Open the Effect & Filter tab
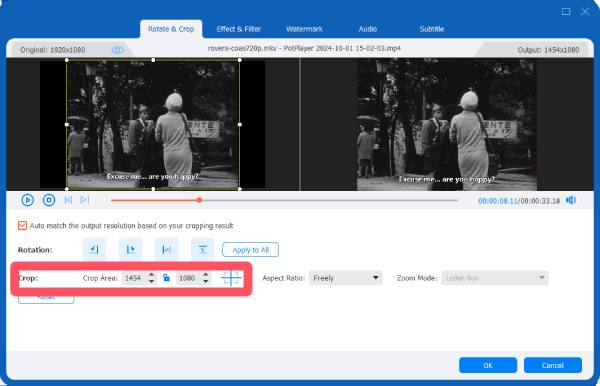This screenshot has width=600, height=386. tap(238, 29)
